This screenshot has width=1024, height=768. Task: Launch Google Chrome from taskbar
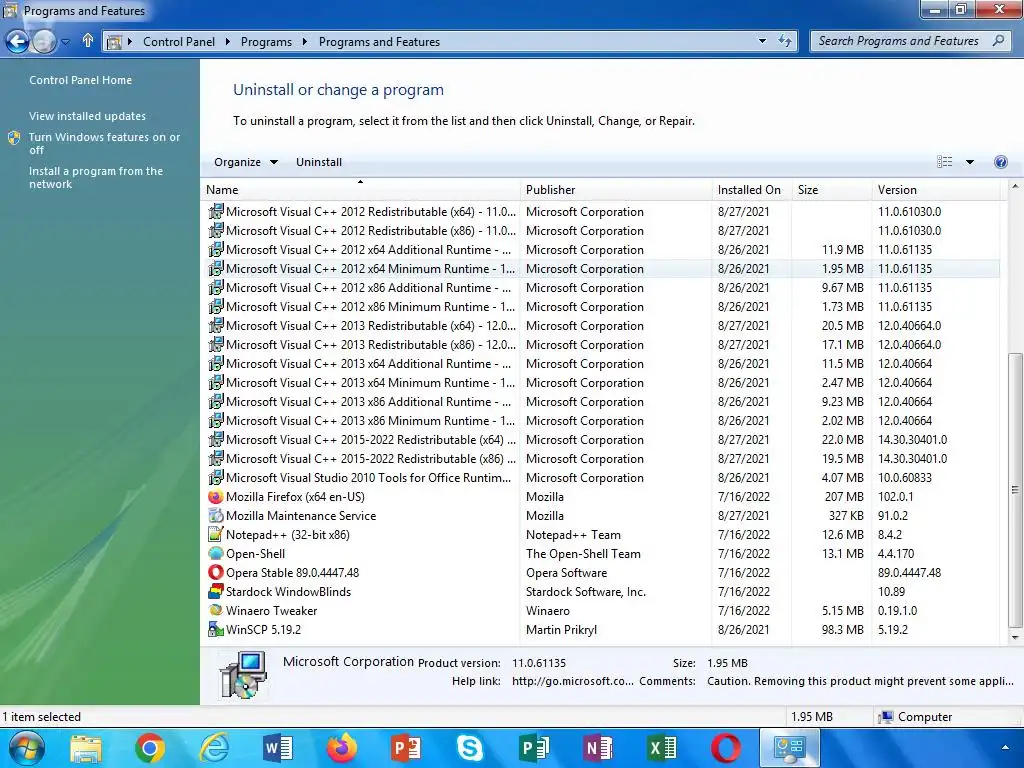click(x=150, y=748)
